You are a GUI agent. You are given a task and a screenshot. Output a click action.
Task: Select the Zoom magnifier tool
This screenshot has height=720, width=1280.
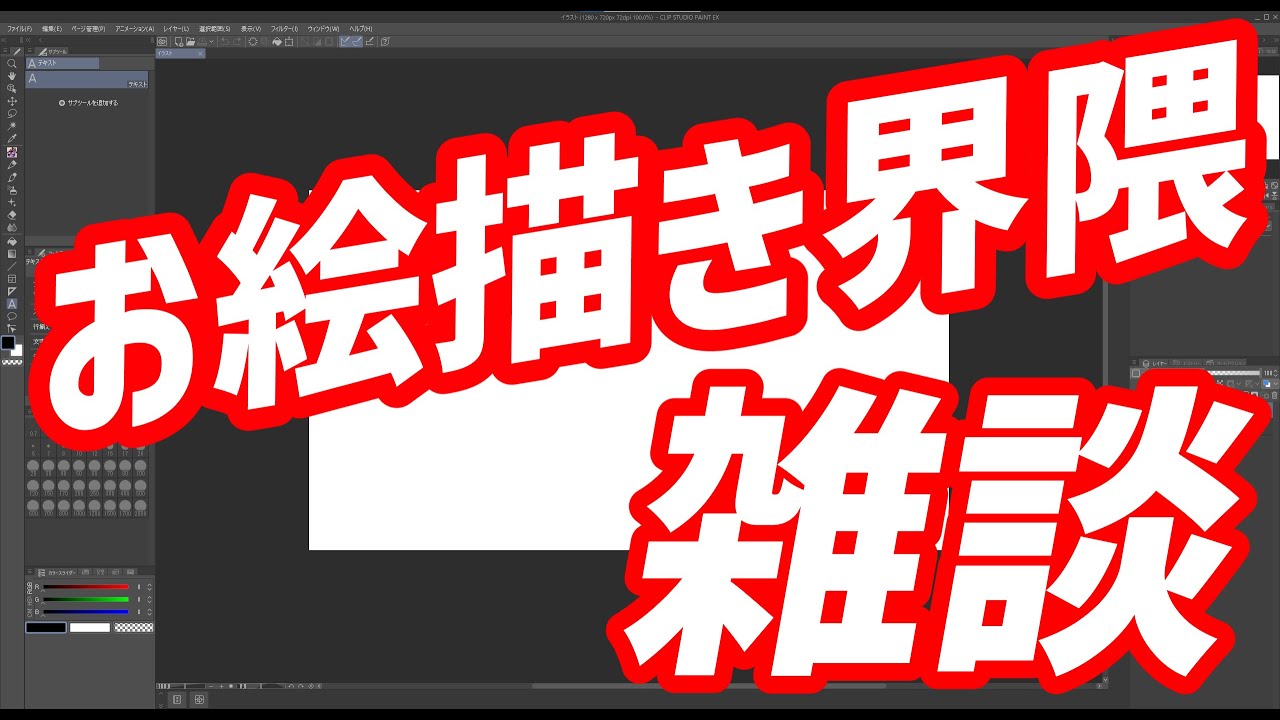tap(12, 63)
